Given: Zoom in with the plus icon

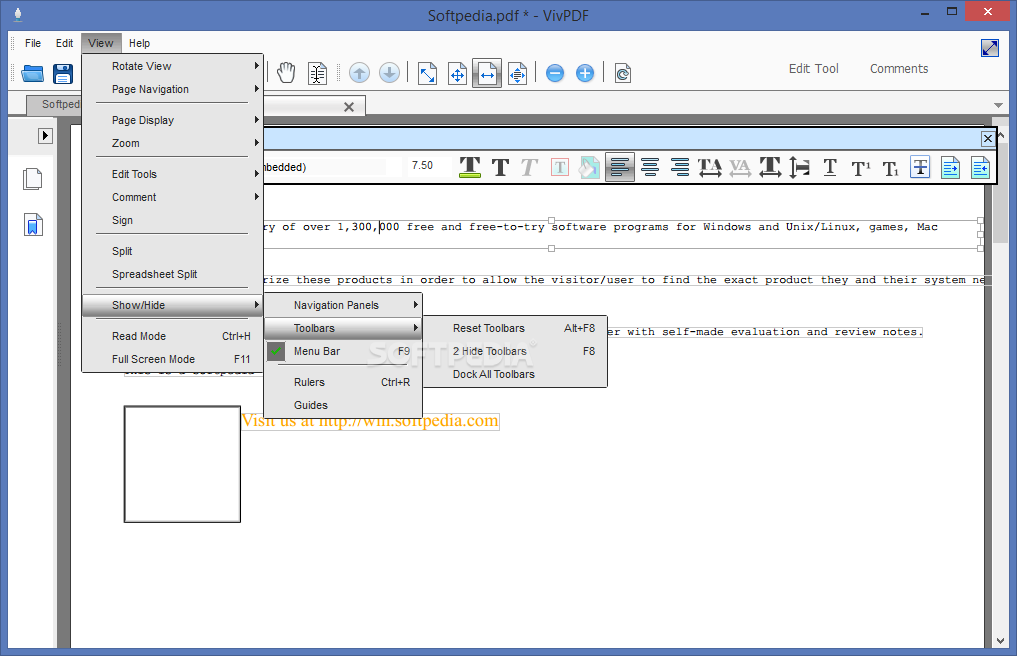Looking at the screenshot, I should click(x=585, y=73).
